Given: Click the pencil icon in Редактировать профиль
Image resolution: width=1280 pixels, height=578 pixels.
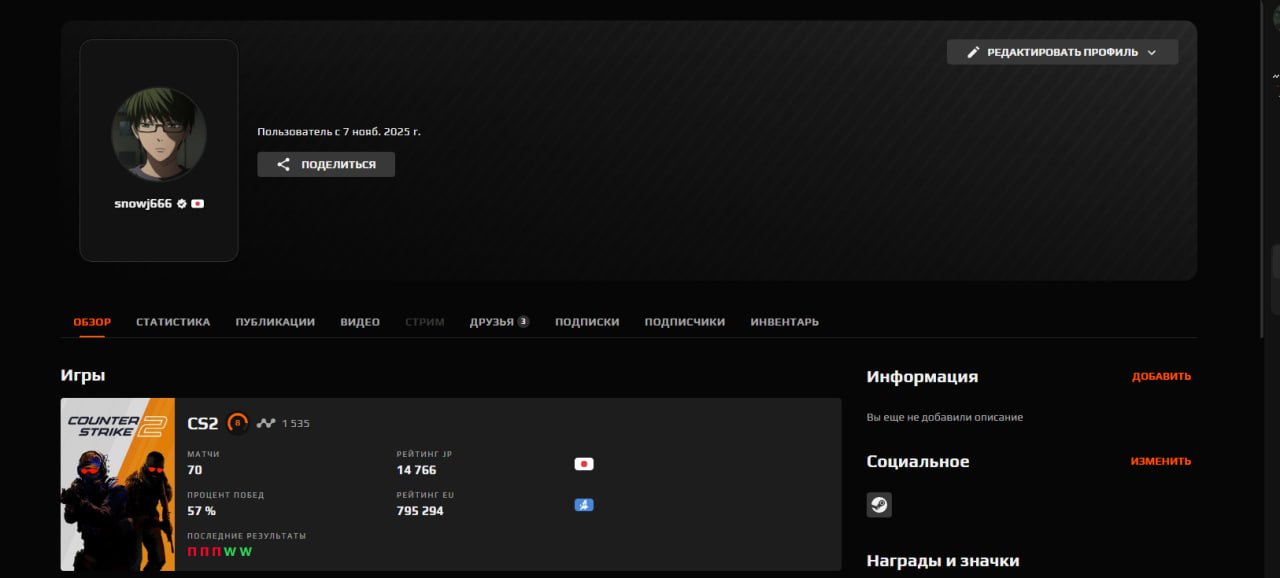Looking at the screenshot, I should pos(973,52).
